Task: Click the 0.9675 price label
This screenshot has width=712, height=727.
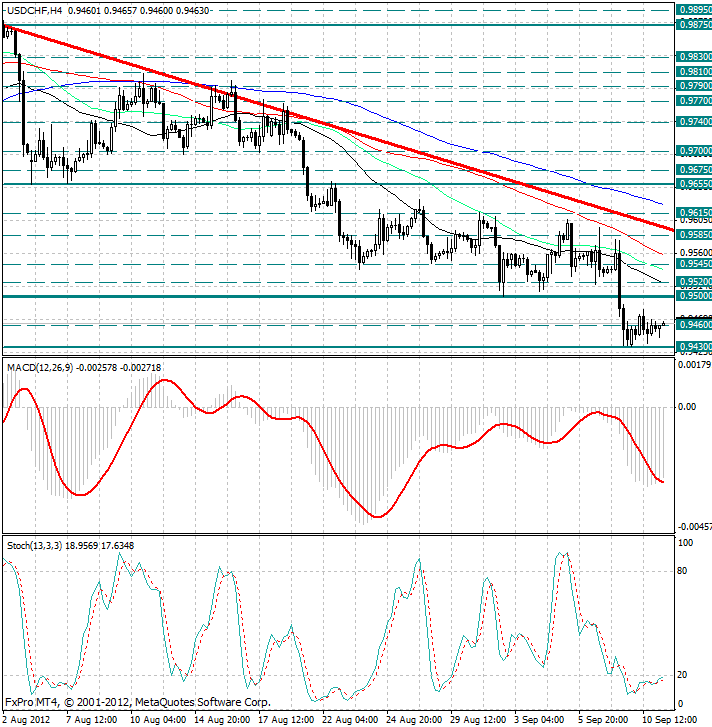Action: pyautogui.click(x=693, y=170)
